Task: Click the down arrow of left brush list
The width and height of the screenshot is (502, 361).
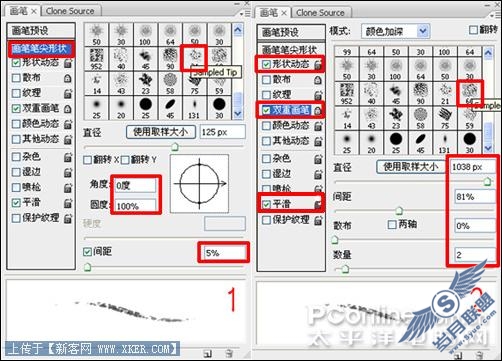Action: click(238, 114)
